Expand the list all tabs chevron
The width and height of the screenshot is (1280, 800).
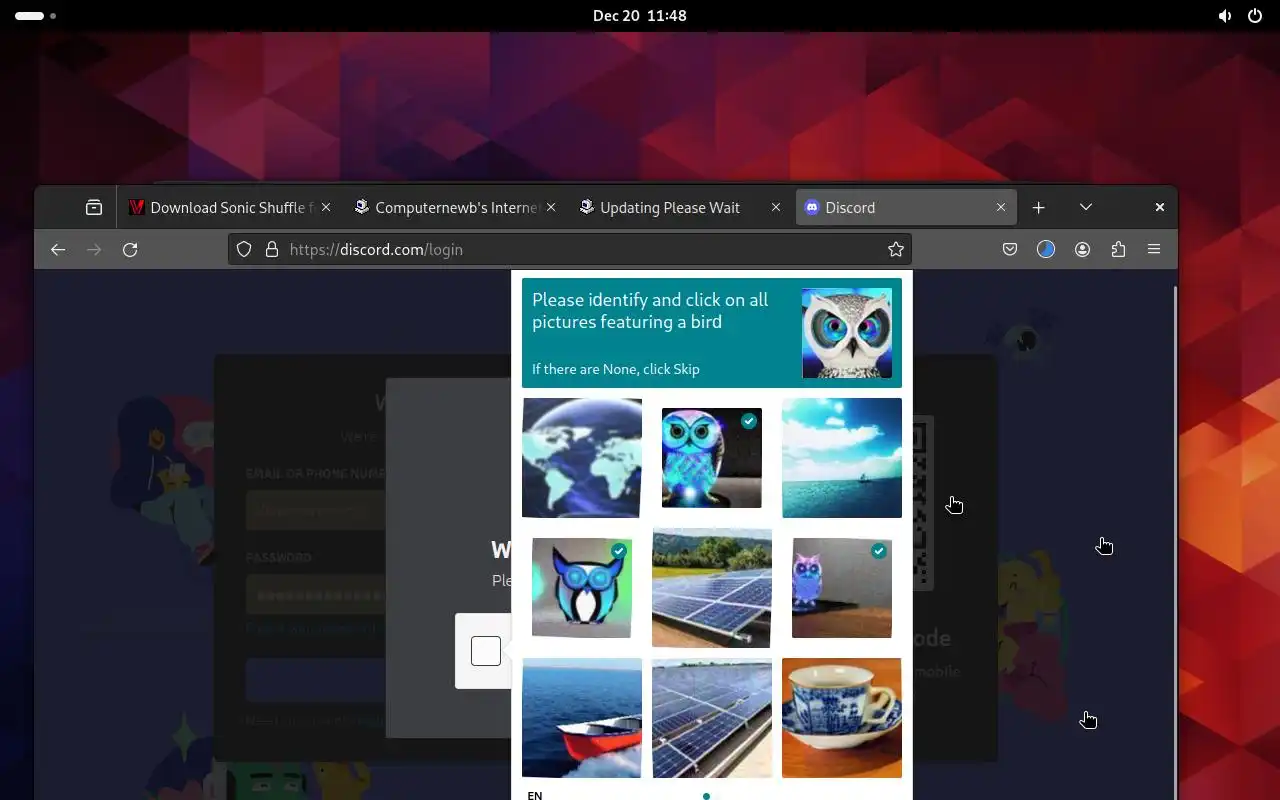pyautogui.click(x=1086, y=207)
